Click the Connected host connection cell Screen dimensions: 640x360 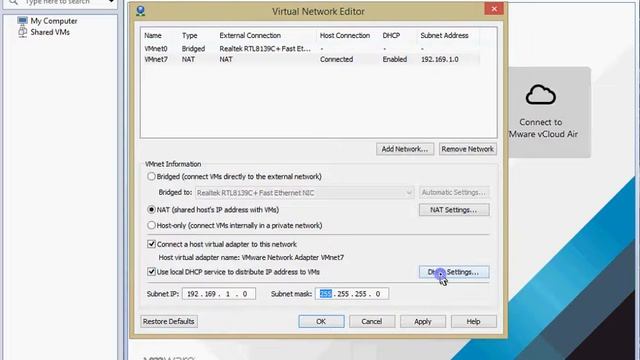[x=336, y=59]
